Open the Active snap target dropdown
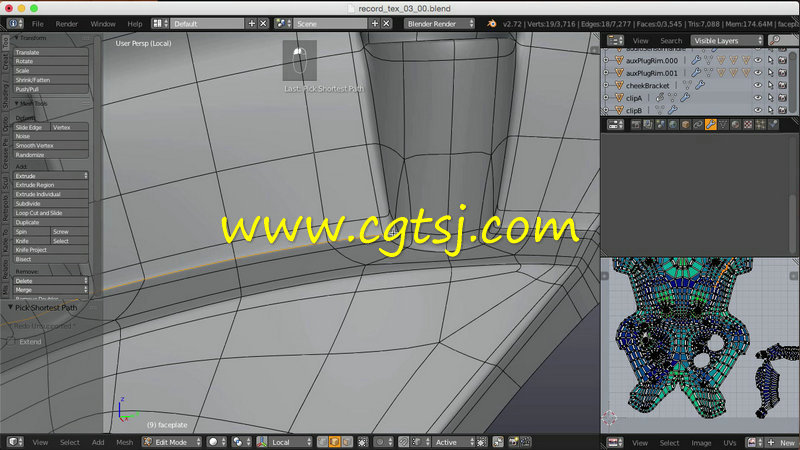Viewport: 800px width, 450px height. pyautogui.click(x=454, y=442)
